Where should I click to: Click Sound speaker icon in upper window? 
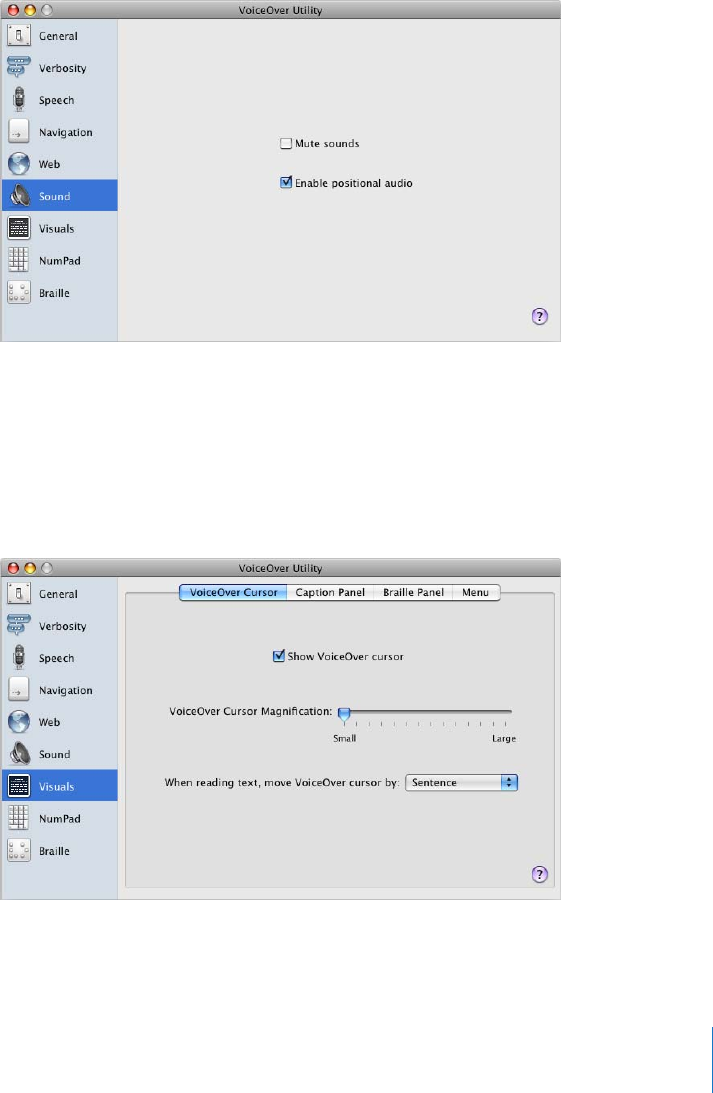(19, 196)
